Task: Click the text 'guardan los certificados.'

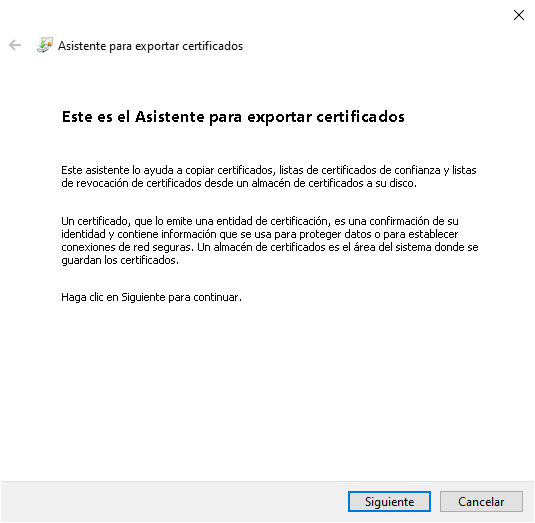Action: (120, 260)
